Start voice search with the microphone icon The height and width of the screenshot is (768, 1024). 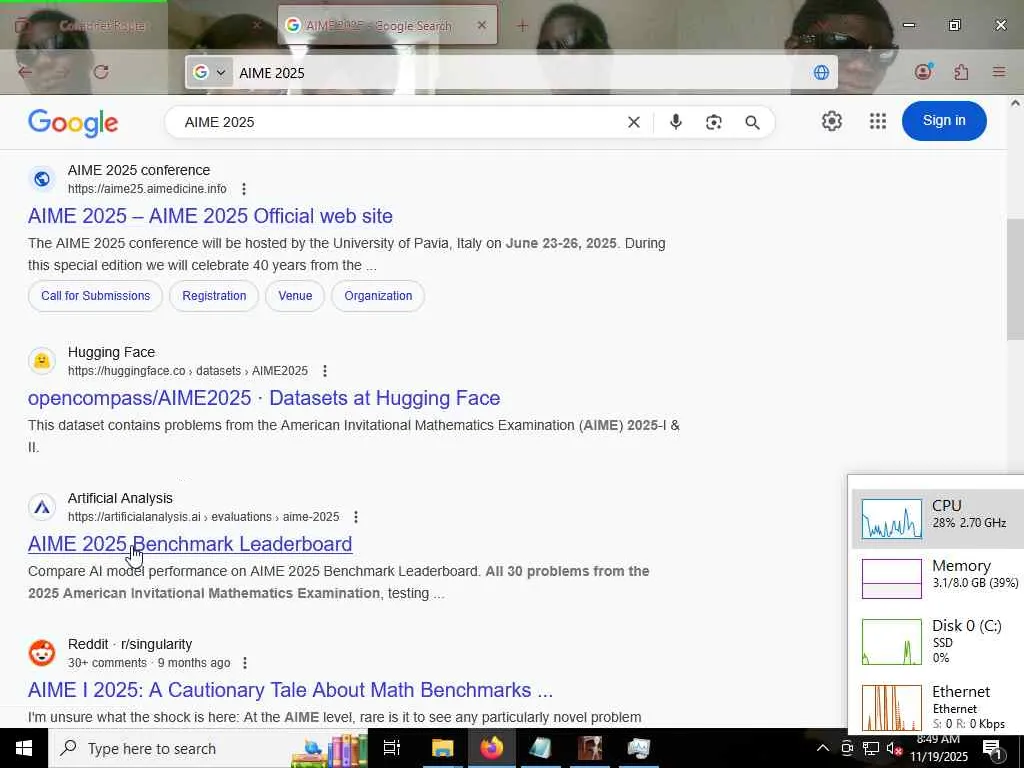(x=676, y=122)
